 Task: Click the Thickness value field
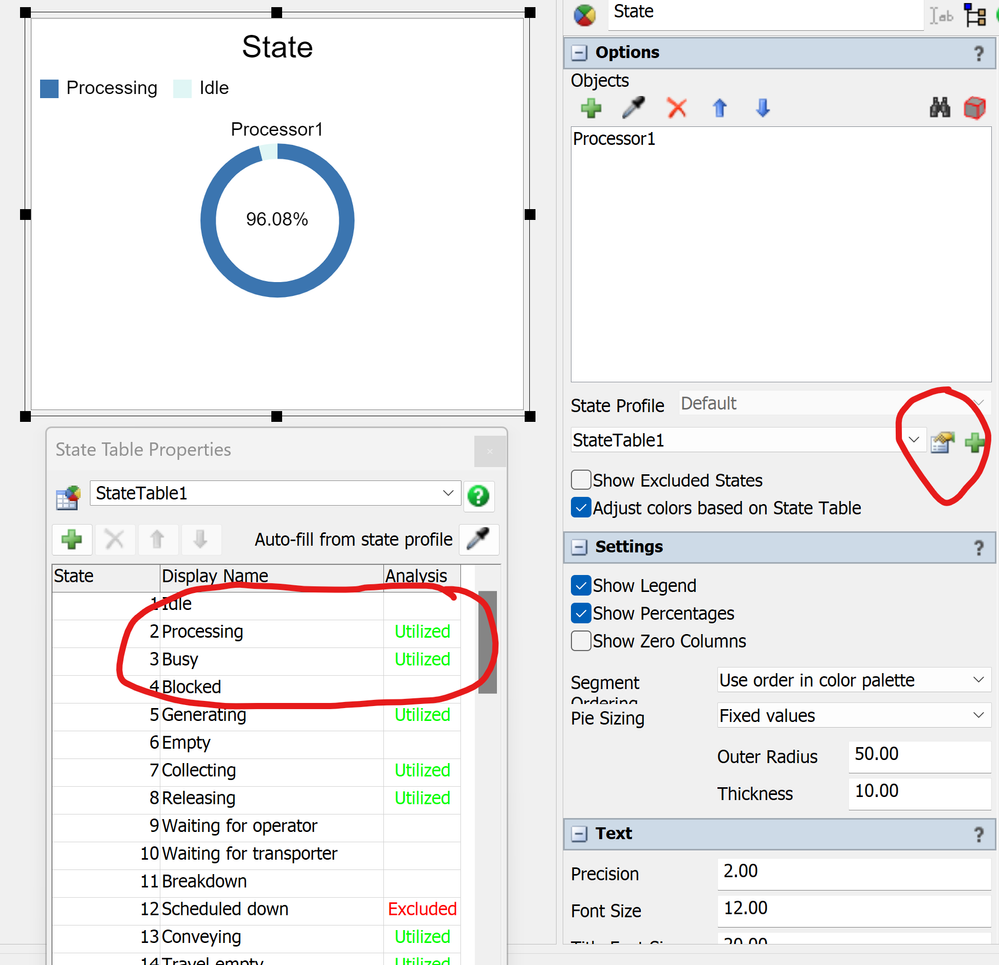pyautogui.click(x=919, y=792)
